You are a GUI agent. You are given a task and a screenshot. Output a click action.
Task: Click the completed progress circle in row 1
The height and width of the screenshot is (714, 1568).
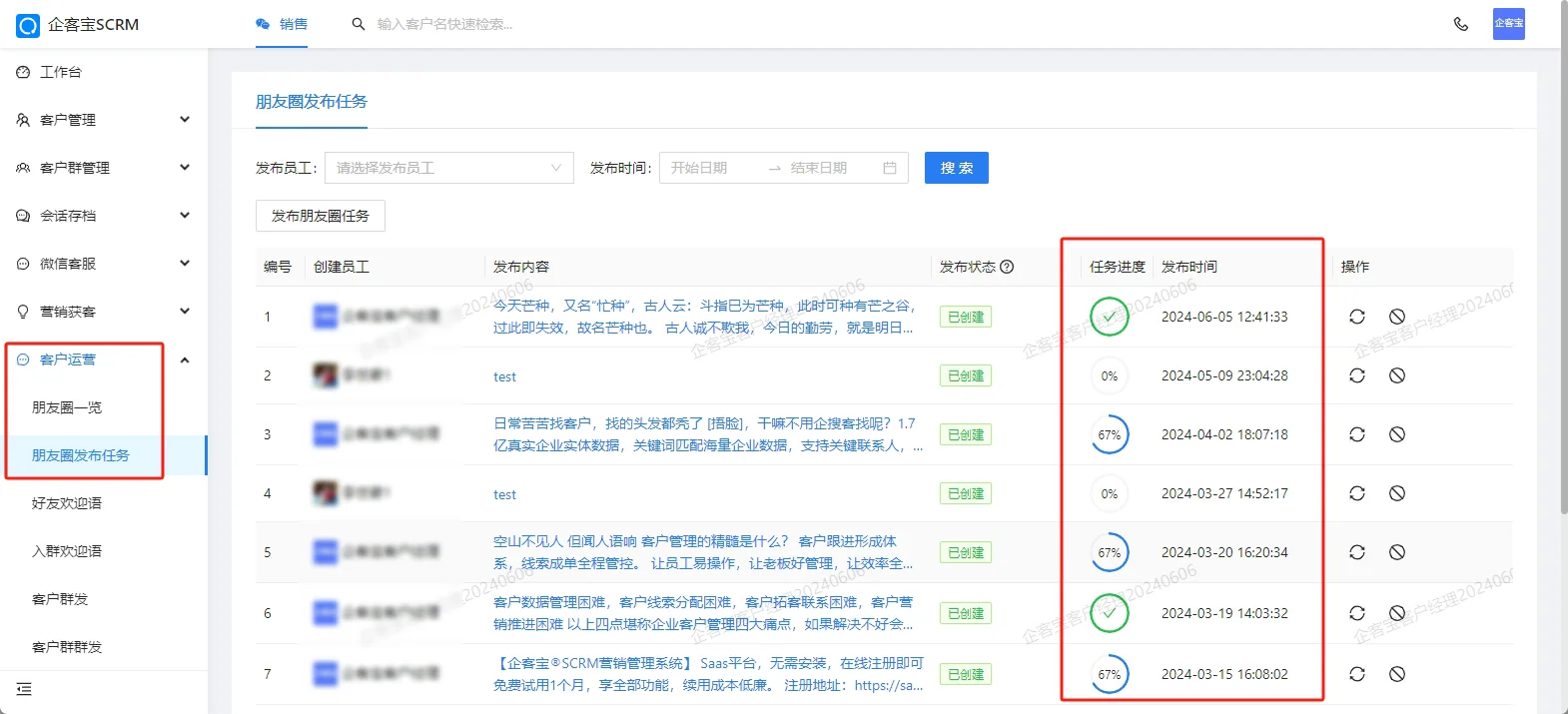[1110, 317]
